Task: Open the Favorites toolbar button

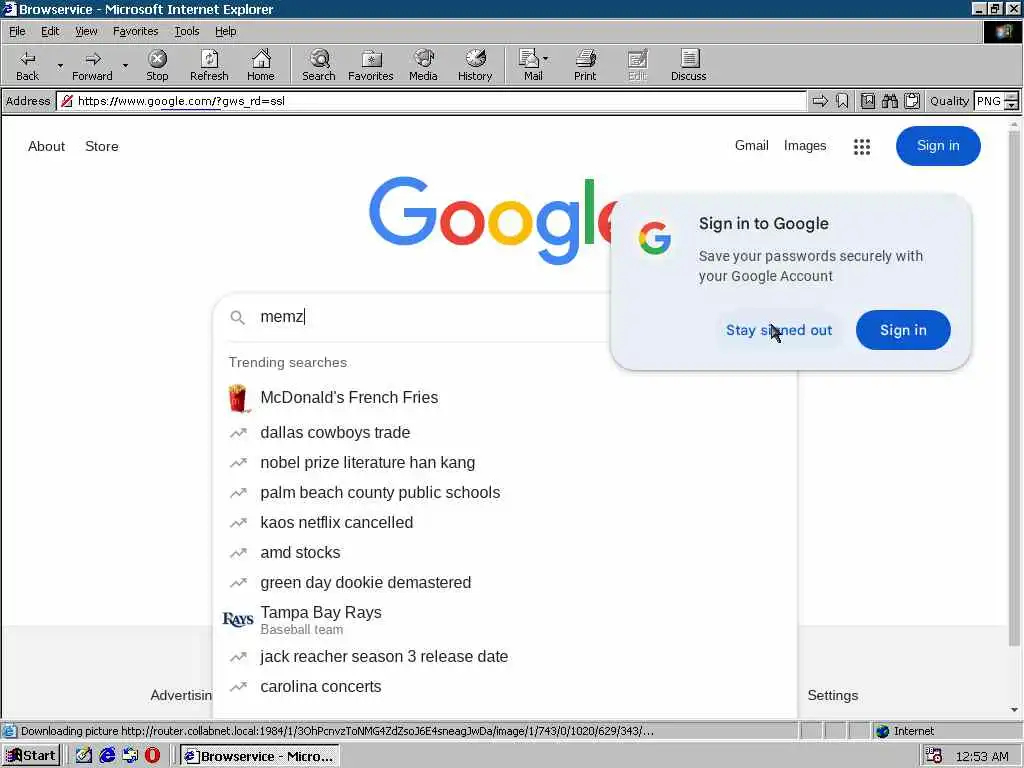Action: tap(371, 65)
